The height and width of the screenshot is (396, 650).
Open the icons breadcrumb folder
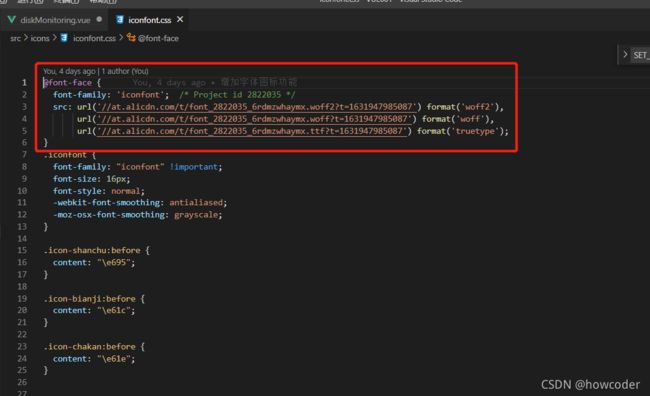pos(40,39)
